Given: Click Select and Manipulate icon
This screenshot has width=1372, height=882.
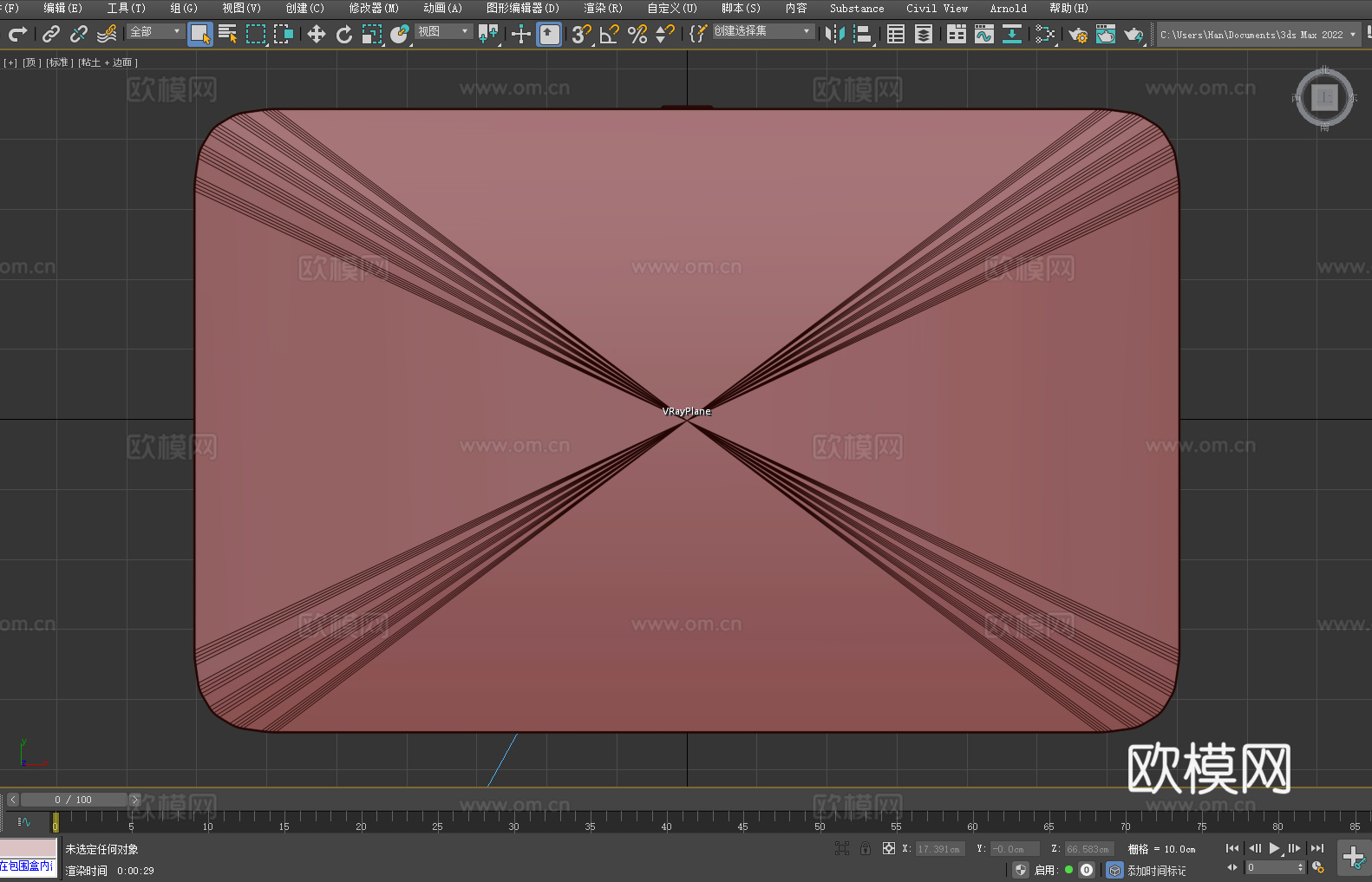Looking at the screenshot, I should pyautogui.click(x=521, y=34).
